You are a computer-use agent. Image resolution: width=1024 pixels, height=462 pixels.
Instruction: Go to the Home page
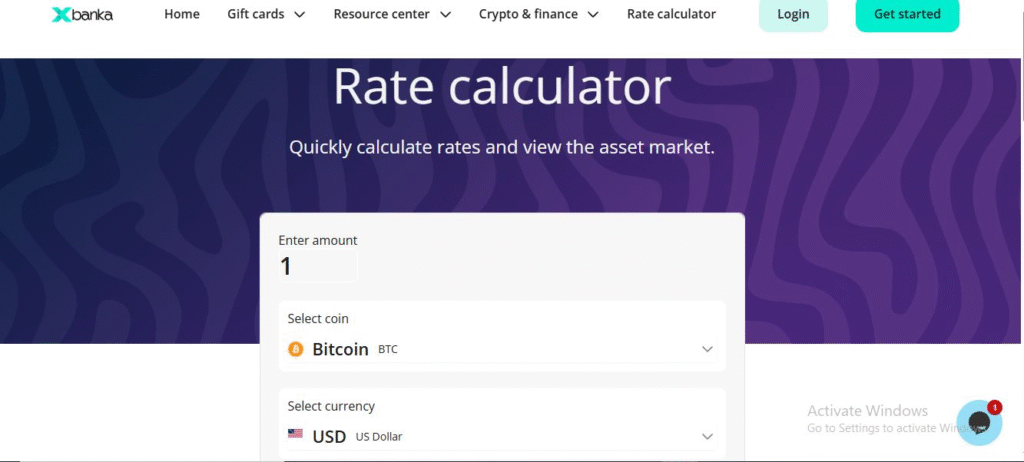point(182,14)
